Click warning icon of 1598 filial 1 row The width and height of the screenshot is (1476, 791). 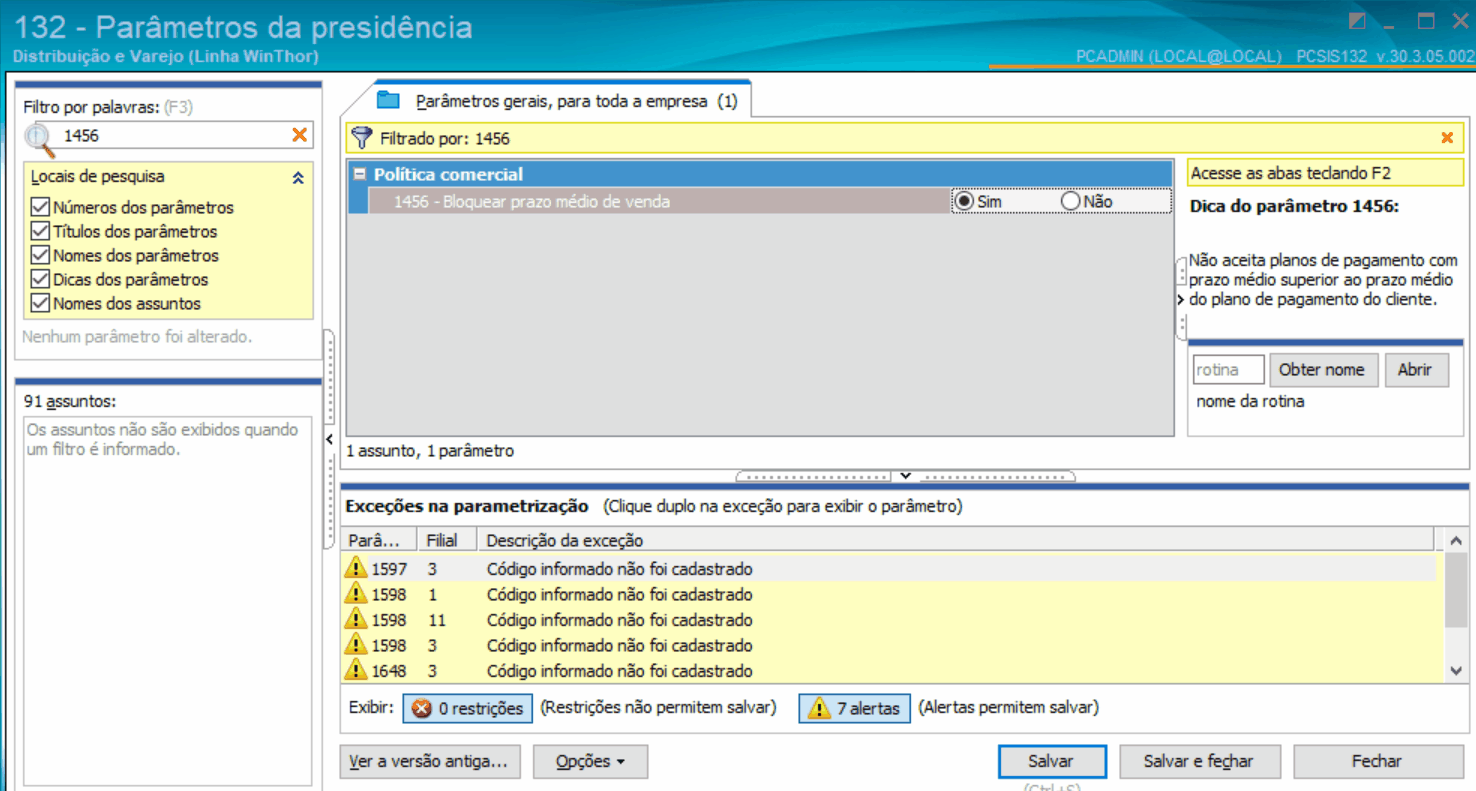click(x=356, y=594)
